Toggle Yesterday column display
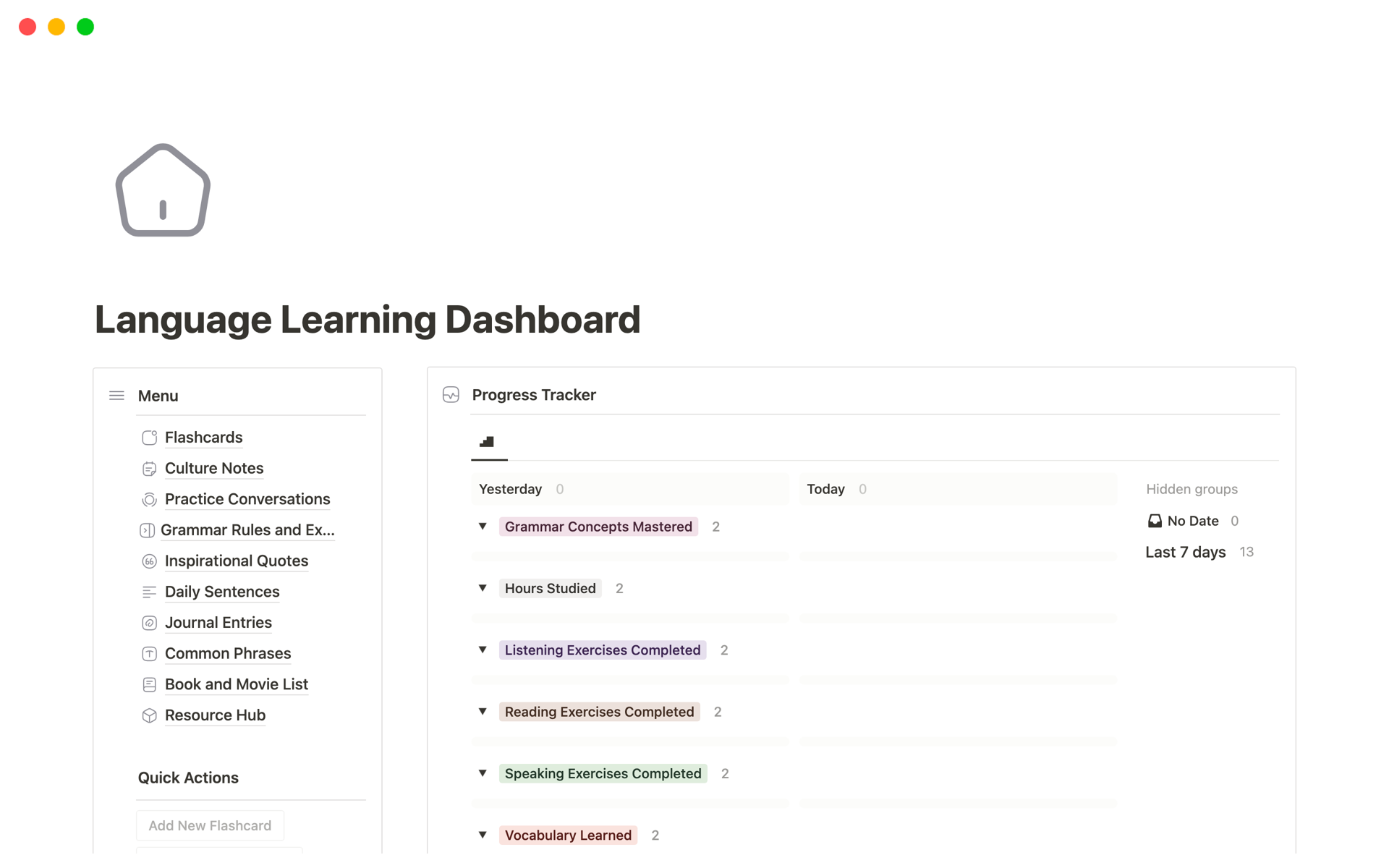The image size is (1389, 868). click(512, 489)
